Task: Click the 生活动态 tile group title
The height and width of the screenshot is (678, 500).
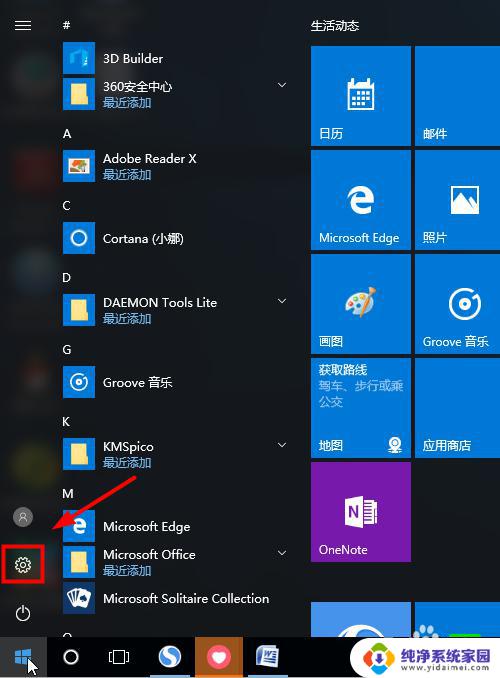Action: pos(335,26)
